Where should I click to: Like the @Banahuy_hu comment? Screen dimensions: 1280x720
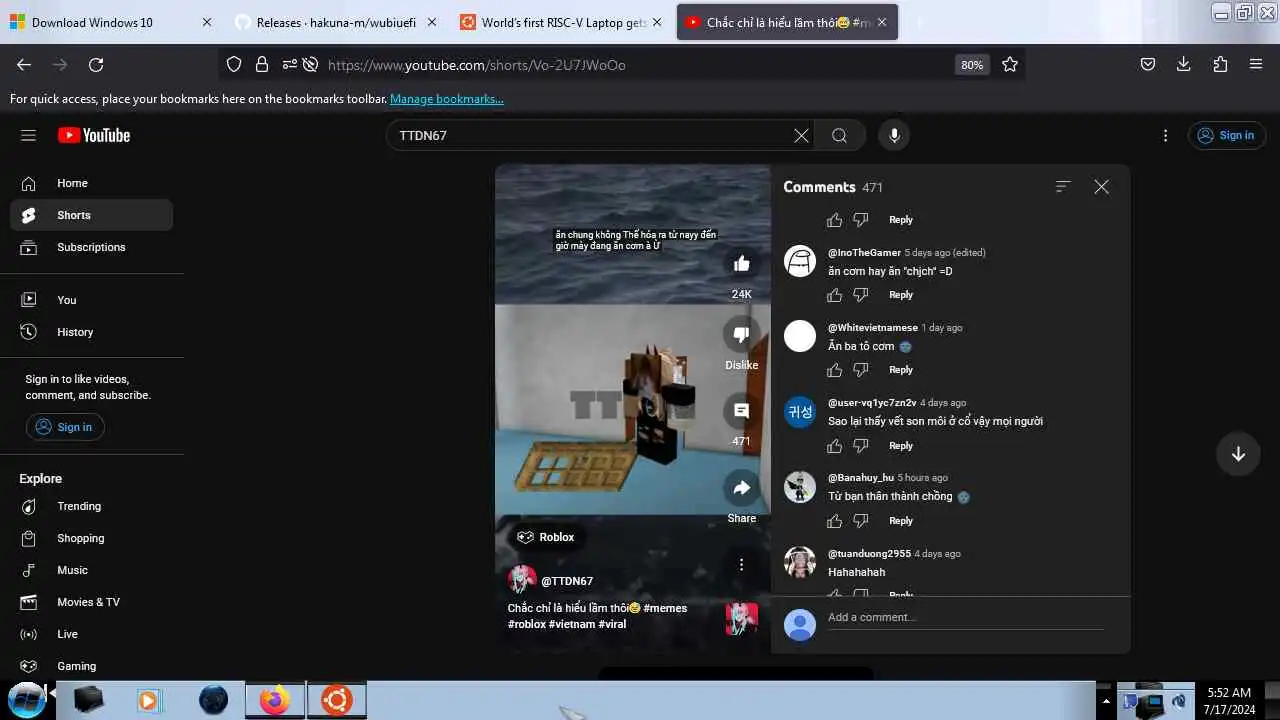(835, 521)
